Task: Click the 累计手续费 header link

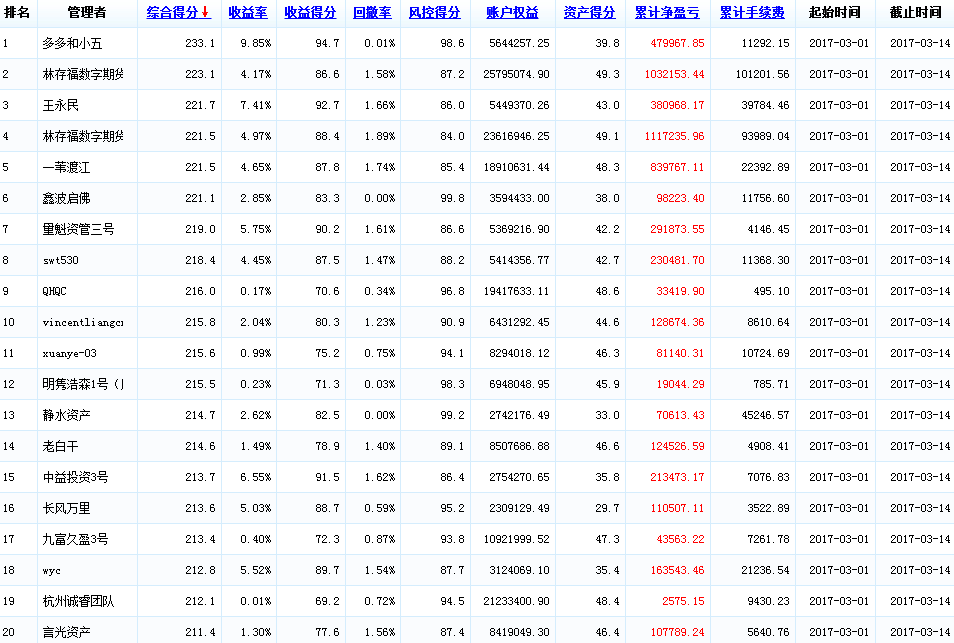Action: [x=753, y=12]
